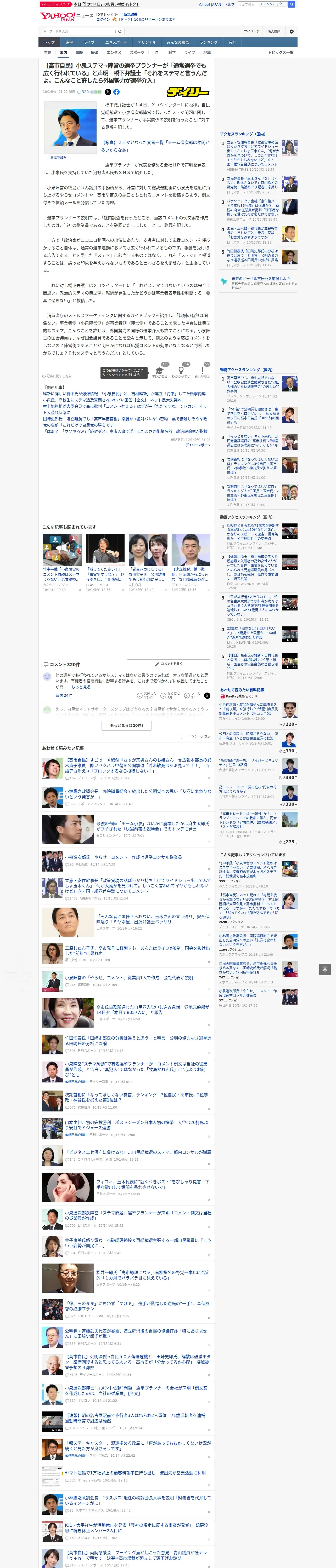Tick the コメント非表示 checkbox
This screenshot has width=336, height=1568.
pyautogui.click(x=183, y=736)
